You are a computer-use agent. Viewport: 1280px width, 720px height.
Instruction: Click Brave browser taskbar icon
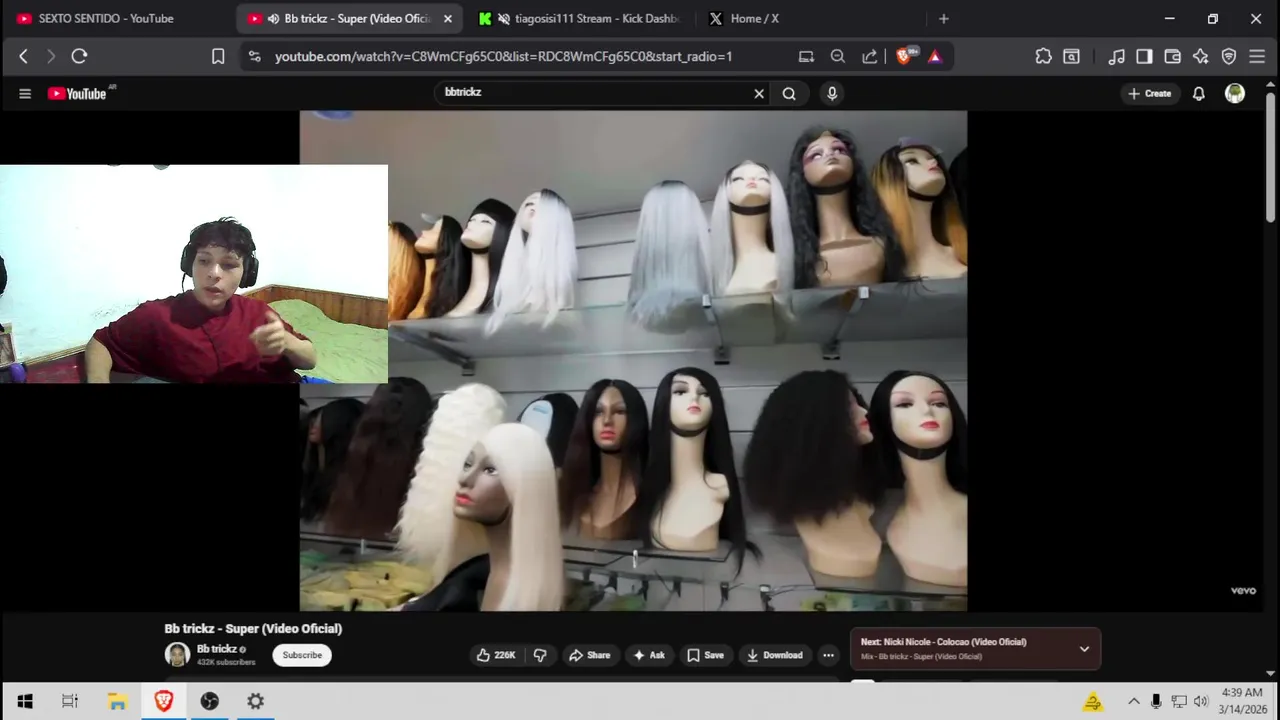tap(163, 701)
